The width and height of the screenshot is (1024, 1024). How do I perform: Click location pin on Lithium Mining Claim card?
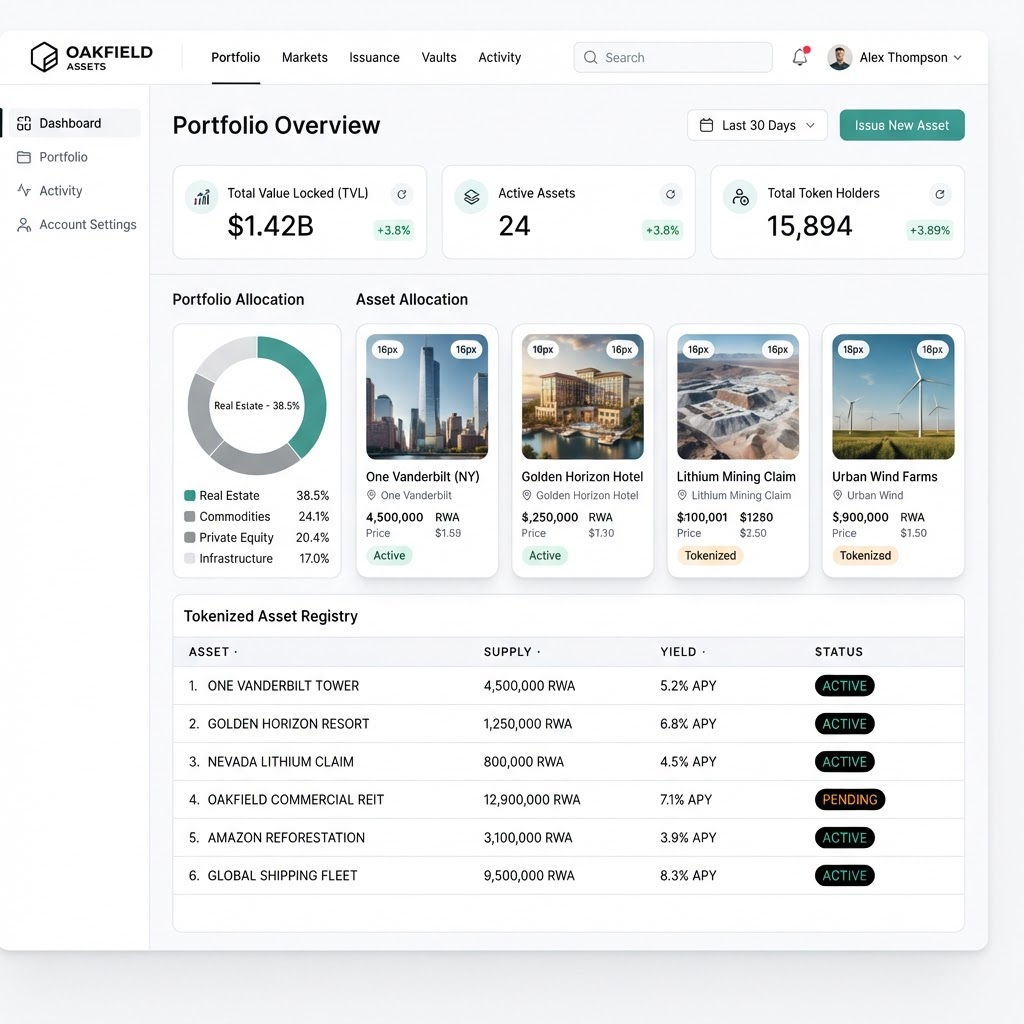(682, 495)
